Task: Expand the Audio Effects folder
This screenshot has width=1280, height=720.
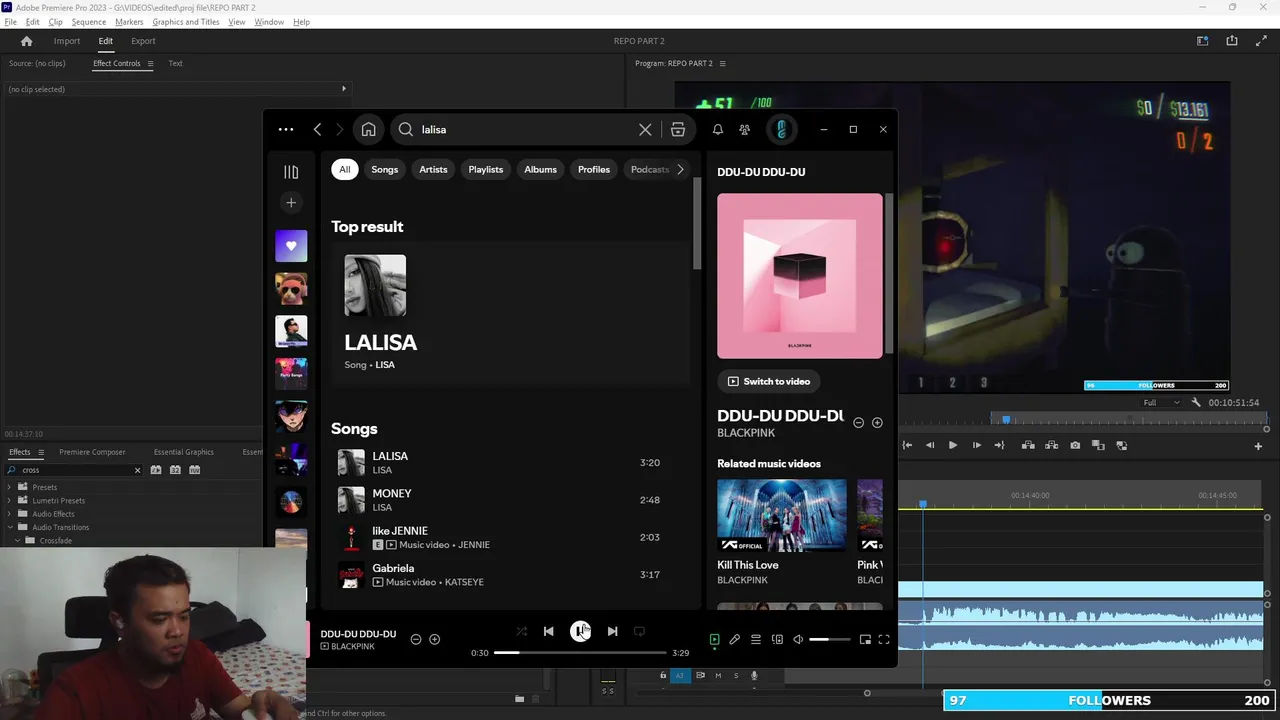Action: (x=10, y=514)
